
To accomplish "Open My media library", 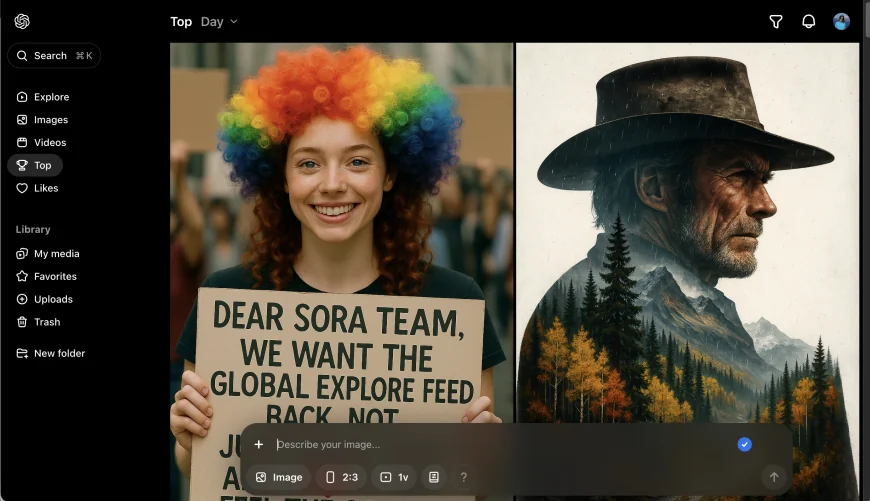I will pos(48,254).
